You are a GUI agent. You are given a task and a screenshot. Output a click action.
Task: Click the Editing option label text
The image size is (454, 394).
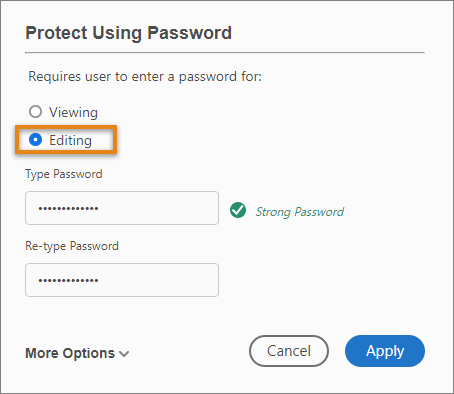click(x=70, y=140)
